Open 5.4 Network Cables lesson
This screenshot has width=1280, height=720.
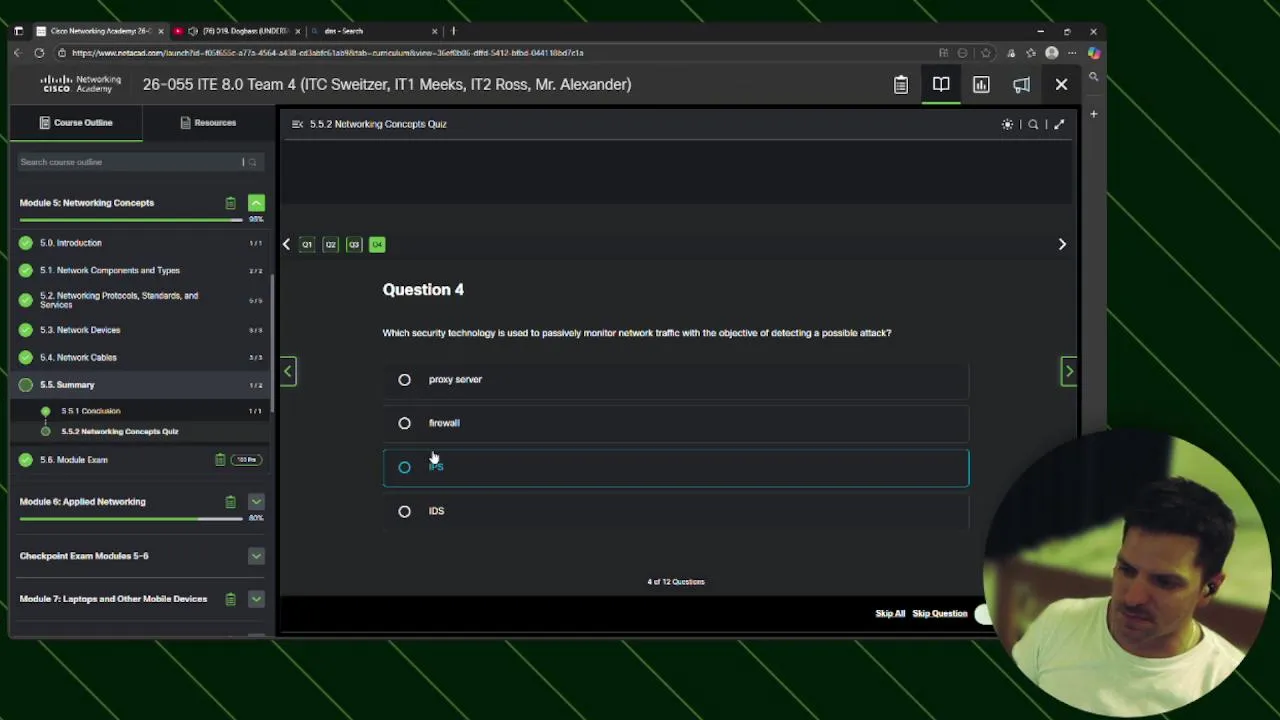[x=78, y=357]
